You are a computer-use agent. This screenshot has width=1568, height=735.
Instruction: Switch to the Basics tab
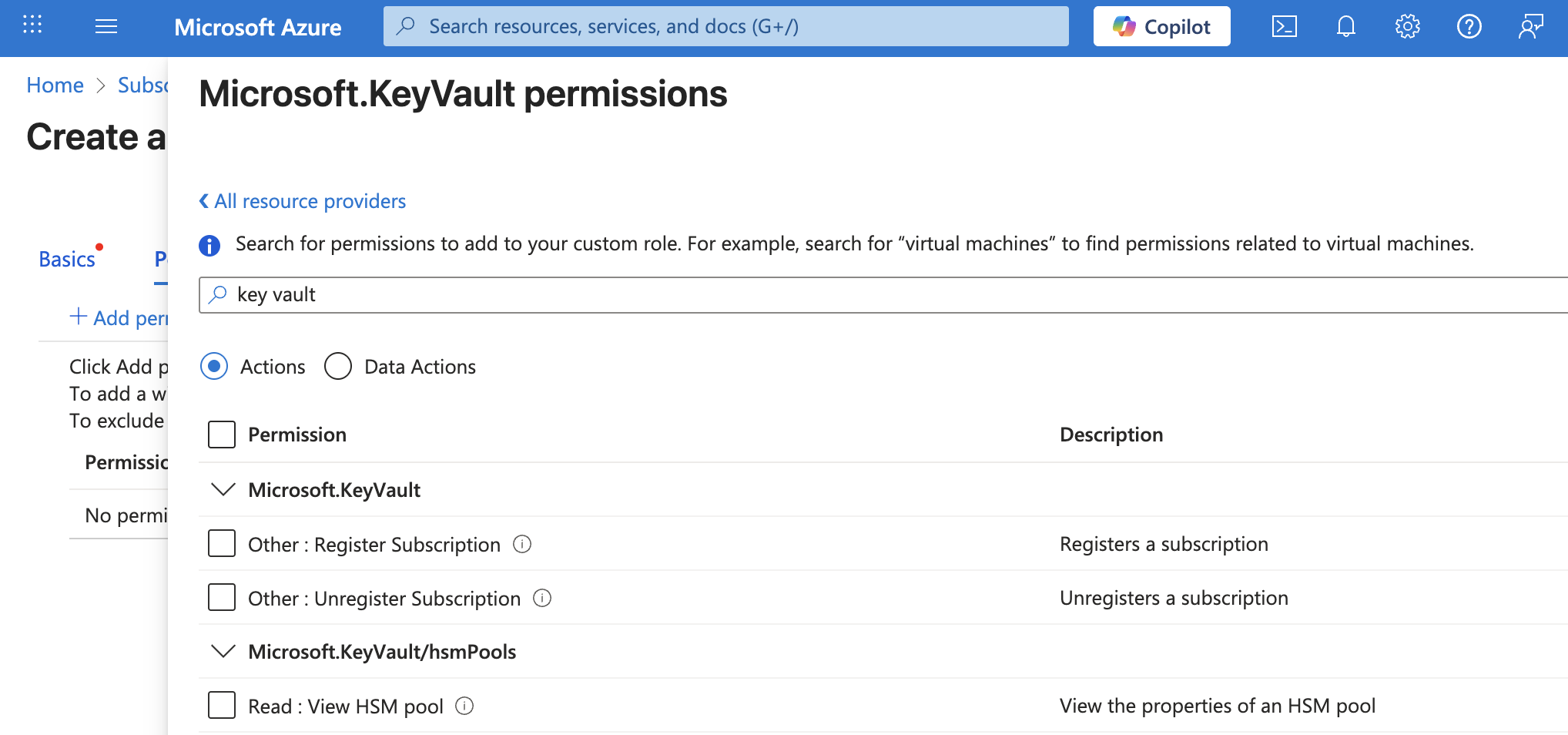coord(67,260)
